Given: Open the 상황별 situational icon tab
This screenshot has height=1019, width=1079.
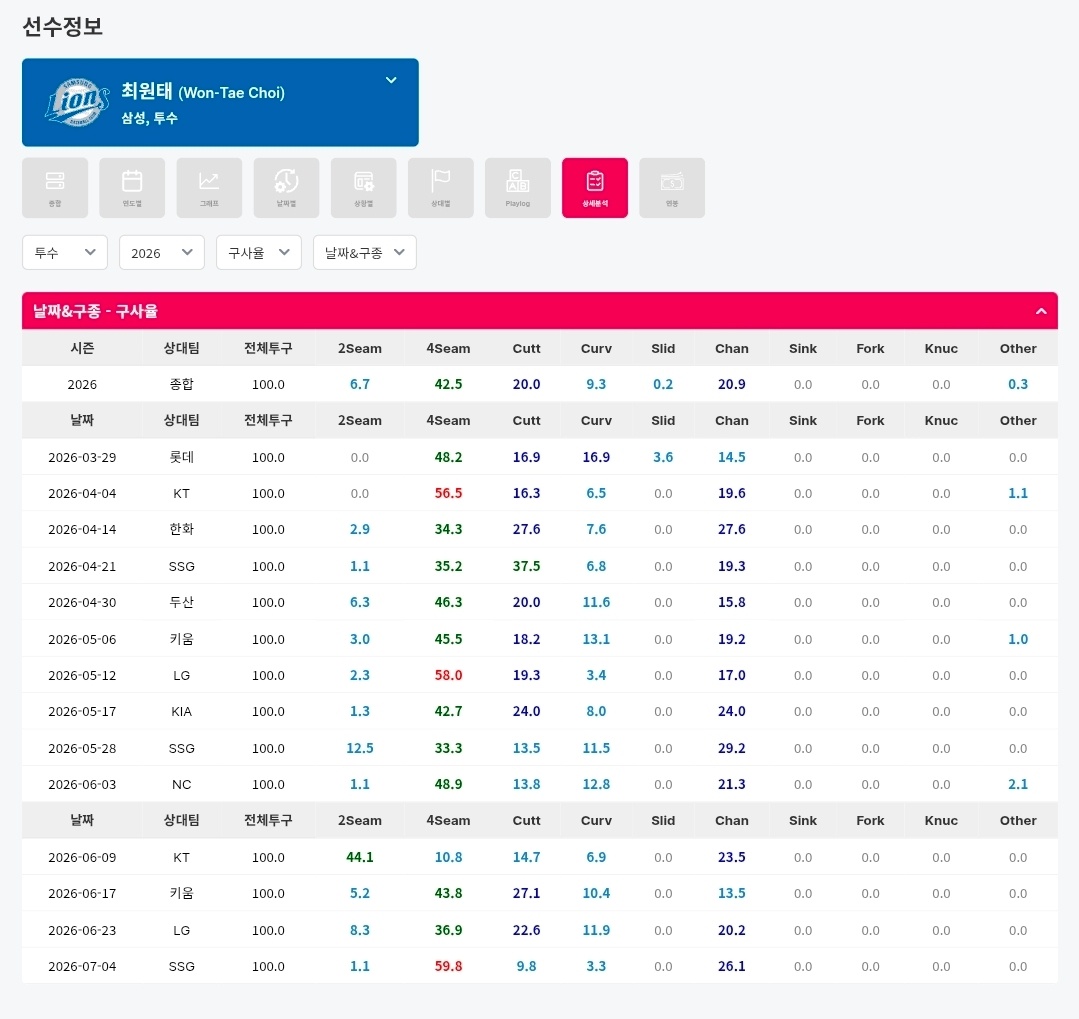Looking at the screenshot, I should (363, 188).
